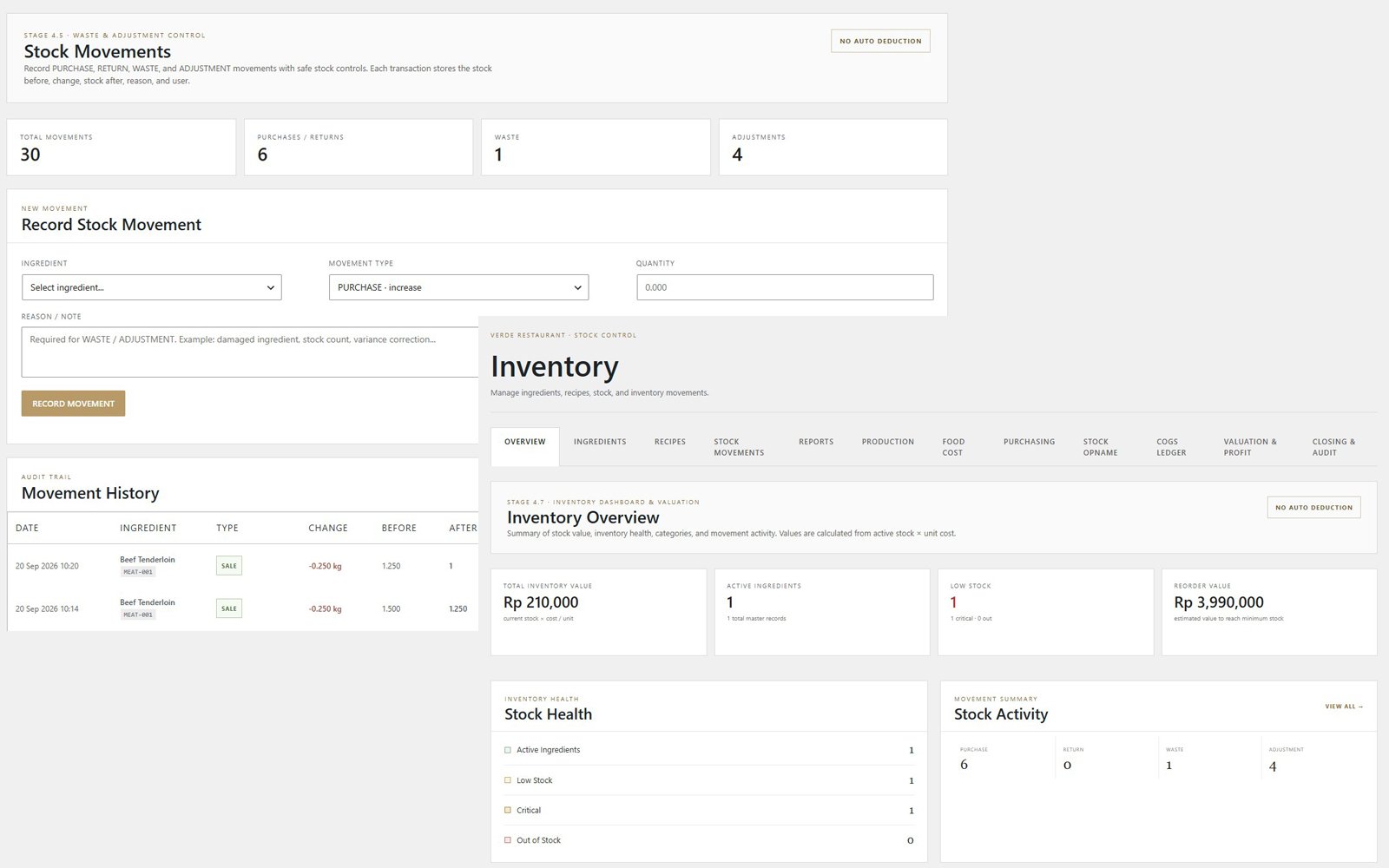Click the Waste card value 1
1389x868 pixels.
498,155
